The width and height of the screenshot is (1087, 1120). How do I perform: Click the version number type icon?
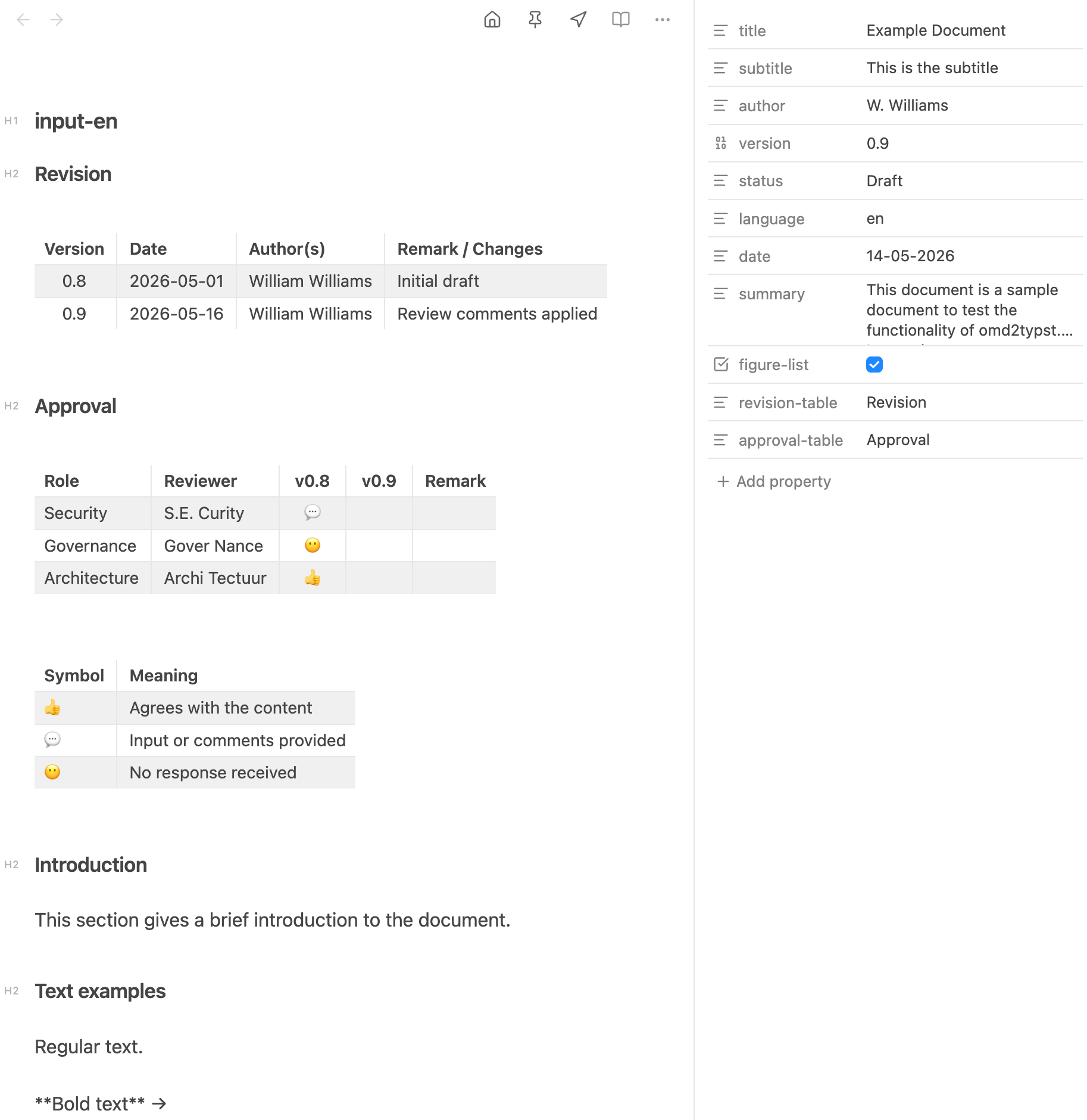pos(720,143)
